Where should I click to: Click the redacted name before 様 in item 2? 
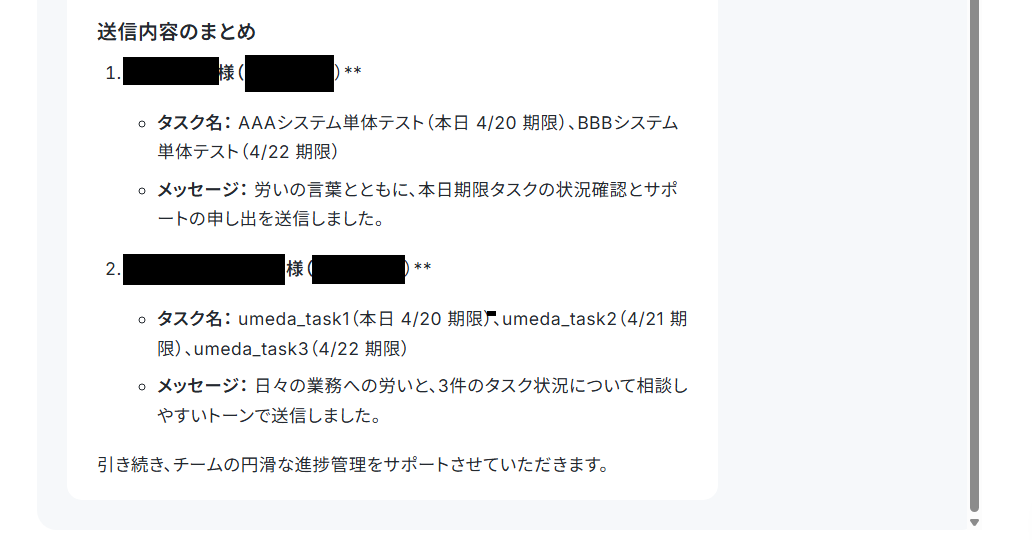pos(204,269)
